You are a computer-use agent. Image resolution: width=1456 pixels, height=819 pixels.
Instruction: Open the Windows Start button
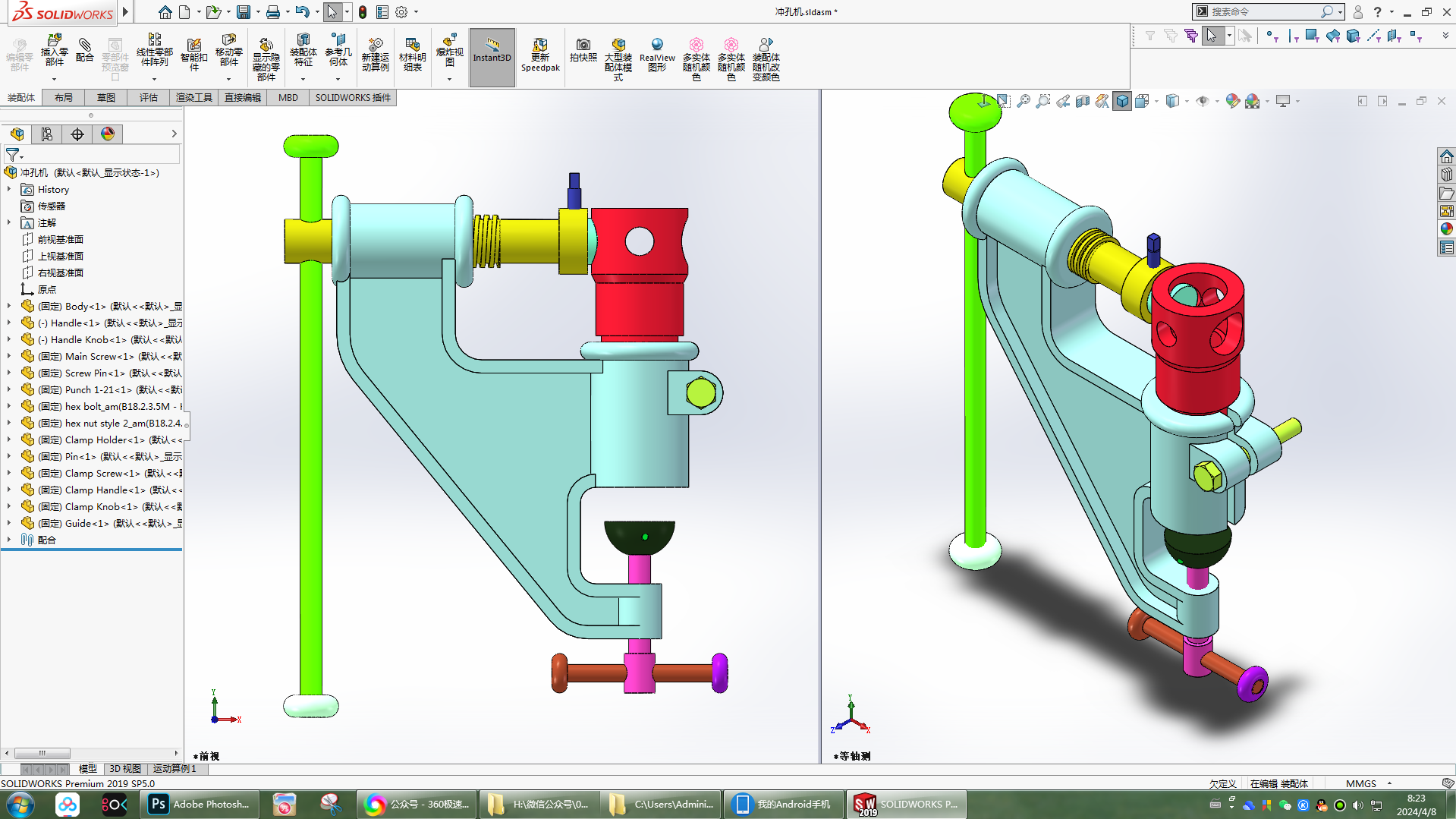click(x=20, y=805)
